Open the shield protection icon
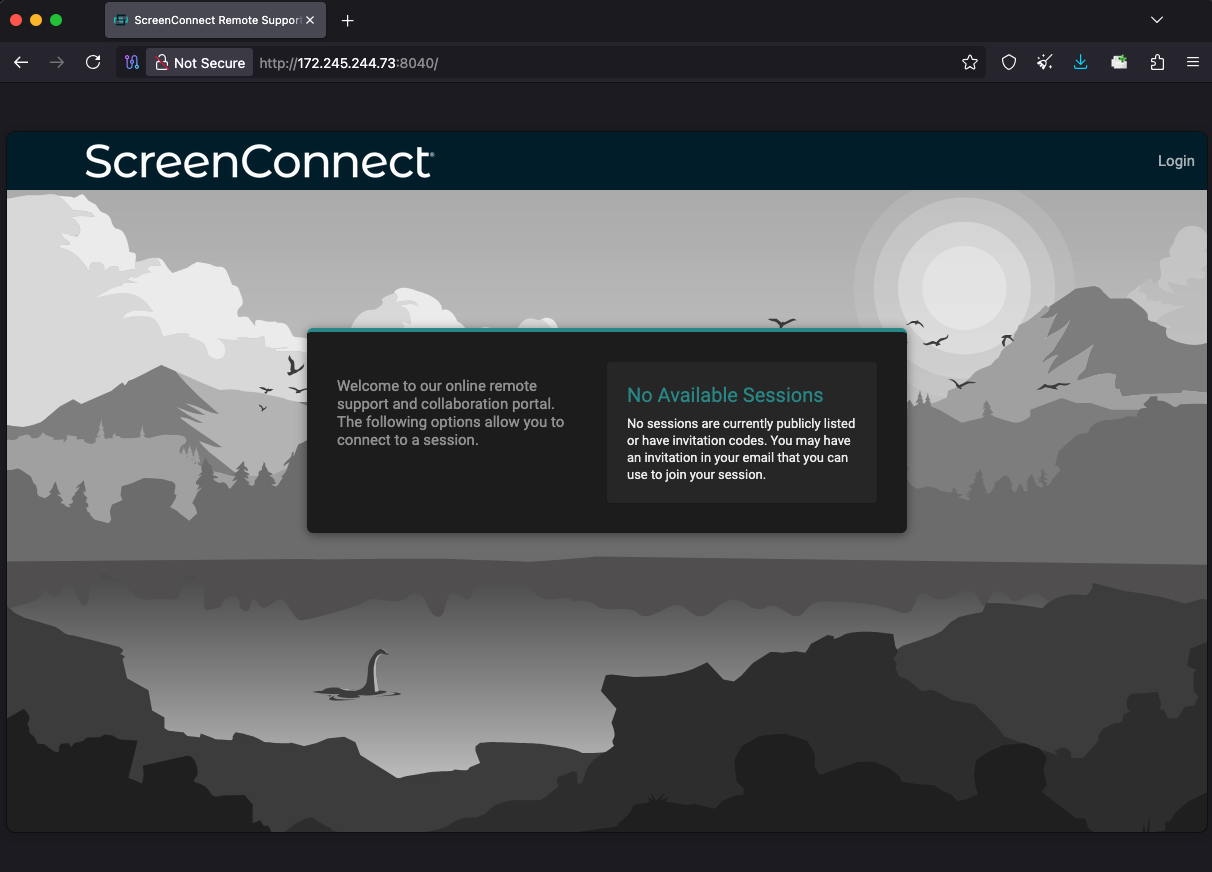1212x872 pixels. click(1009, 62)
